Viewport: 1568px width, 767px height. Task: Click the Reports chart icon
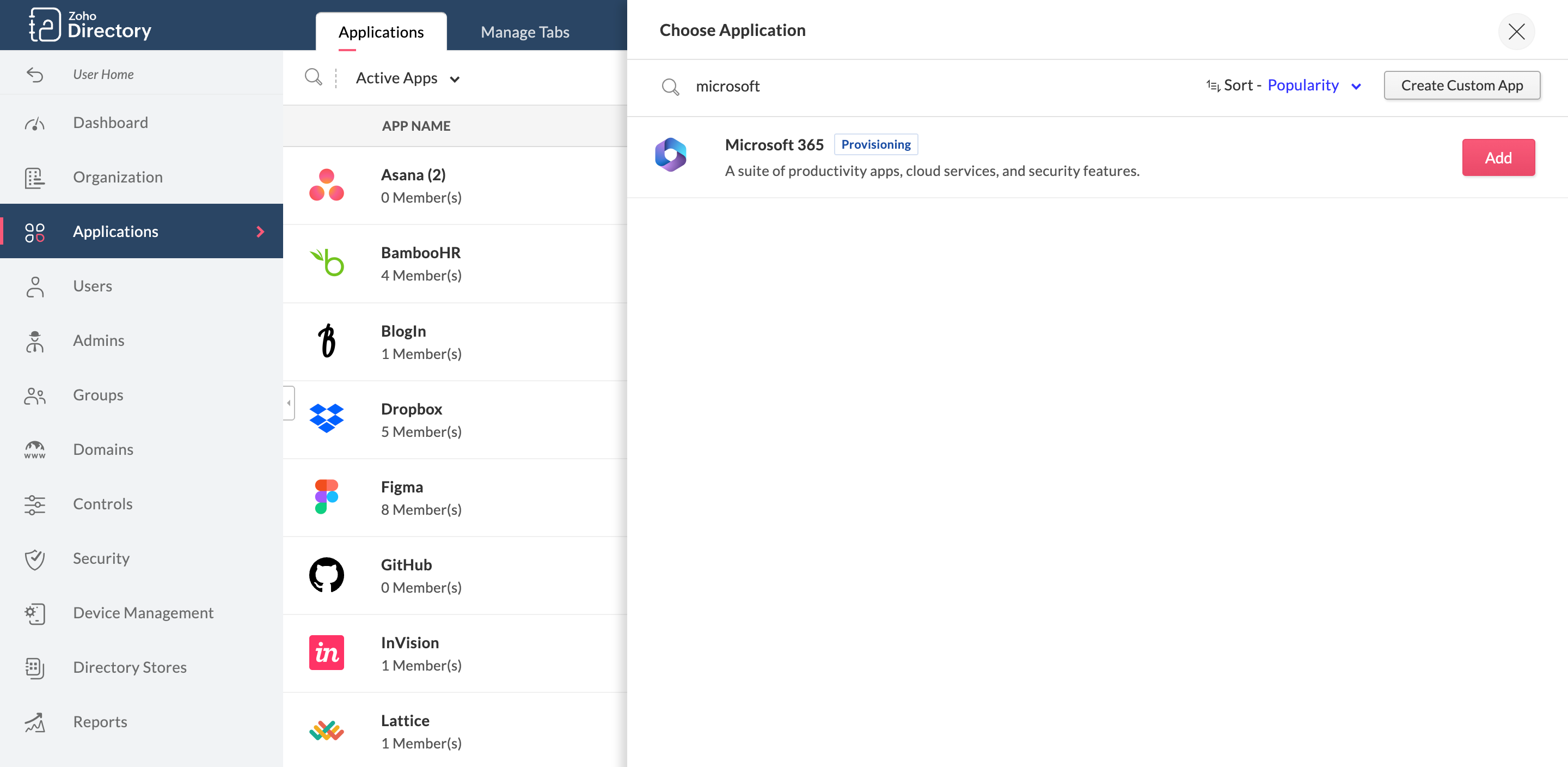[x=35, y=722]
